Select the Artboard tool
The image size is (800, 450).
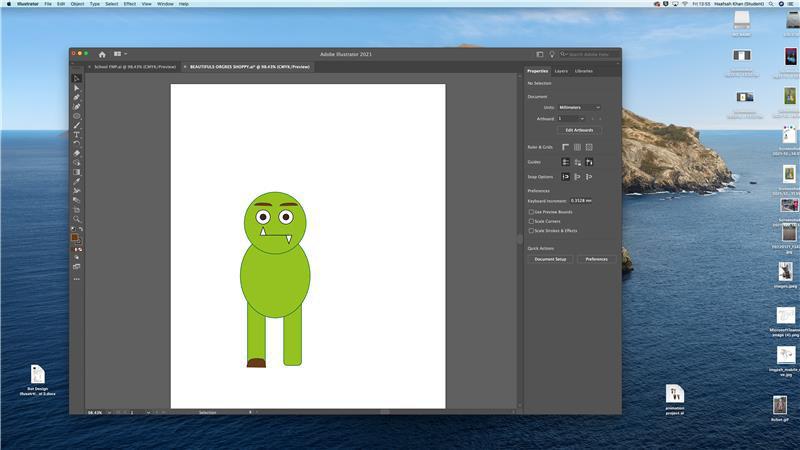coord(77,210)
